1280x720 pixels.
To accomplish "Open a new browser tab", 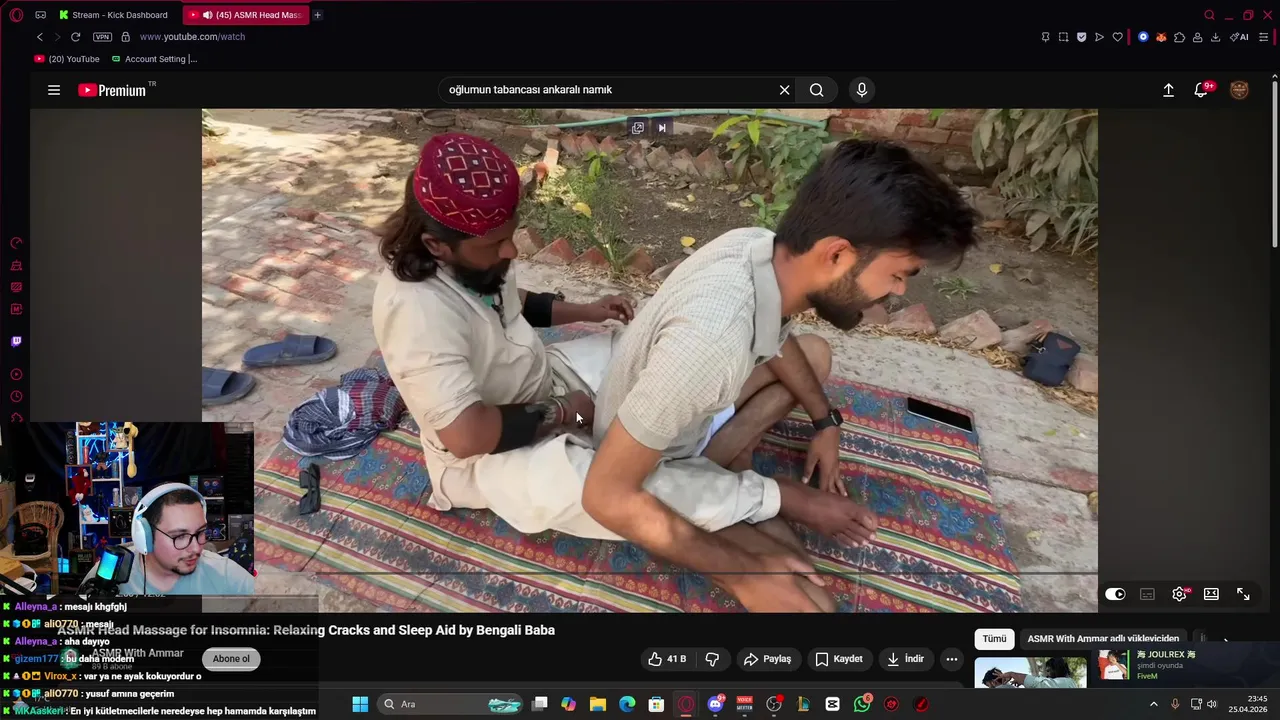I will tap(318, 15).
